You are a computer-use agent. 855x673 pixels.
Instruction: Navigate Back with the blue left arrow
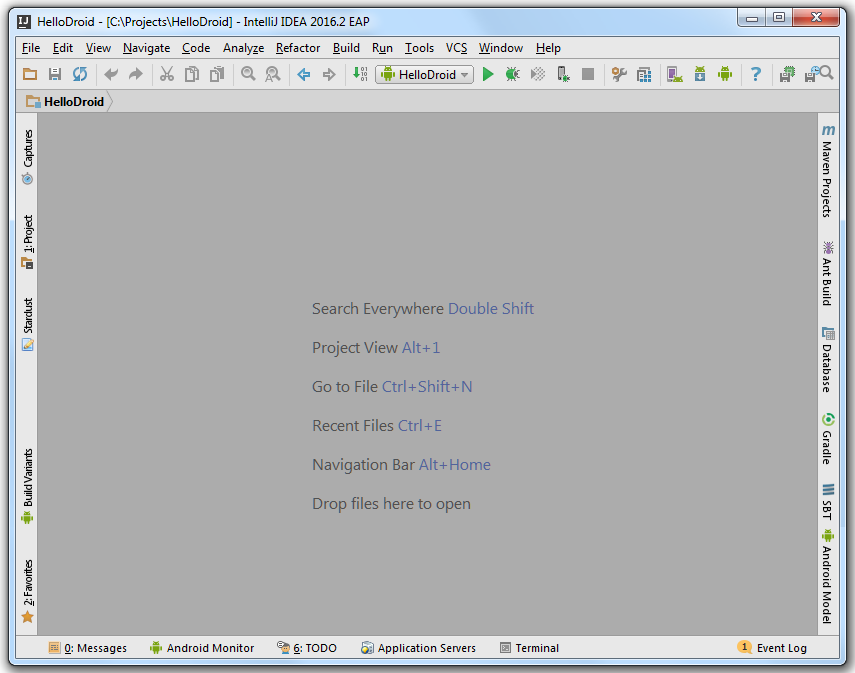click(x=304, y=74)
